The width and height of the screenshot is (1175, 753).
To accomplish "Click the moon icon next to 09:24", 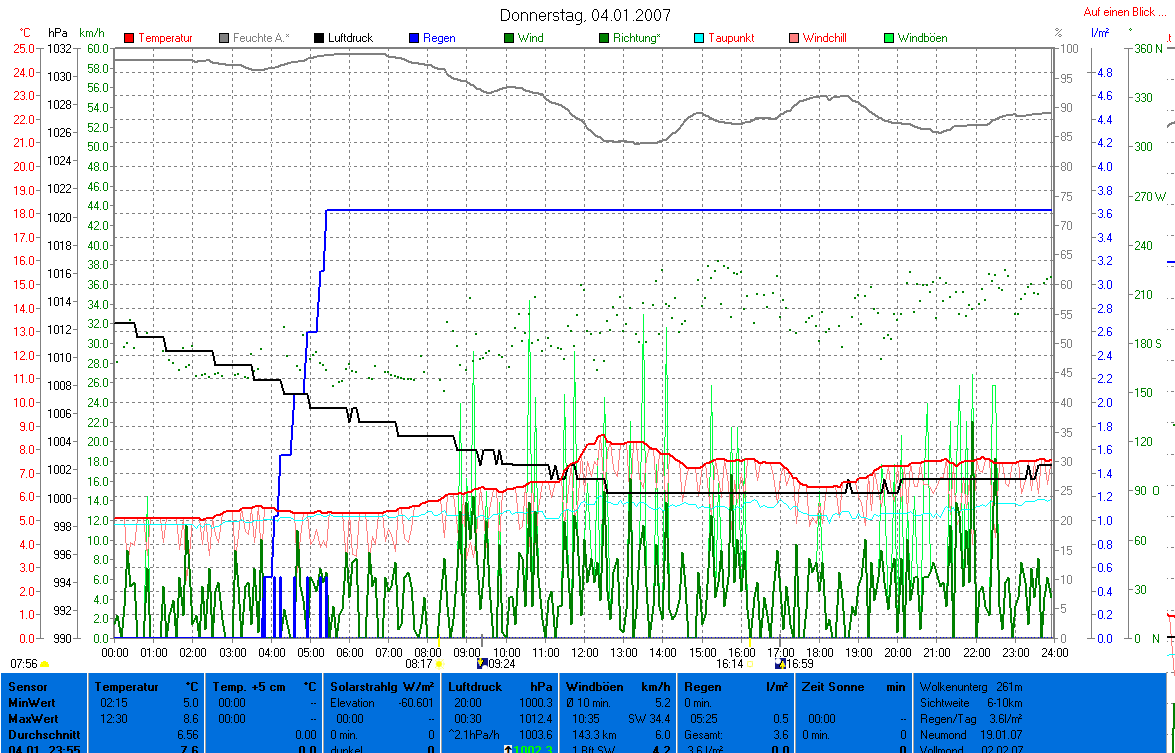I will pyautogui.click(x=481, y=663).
